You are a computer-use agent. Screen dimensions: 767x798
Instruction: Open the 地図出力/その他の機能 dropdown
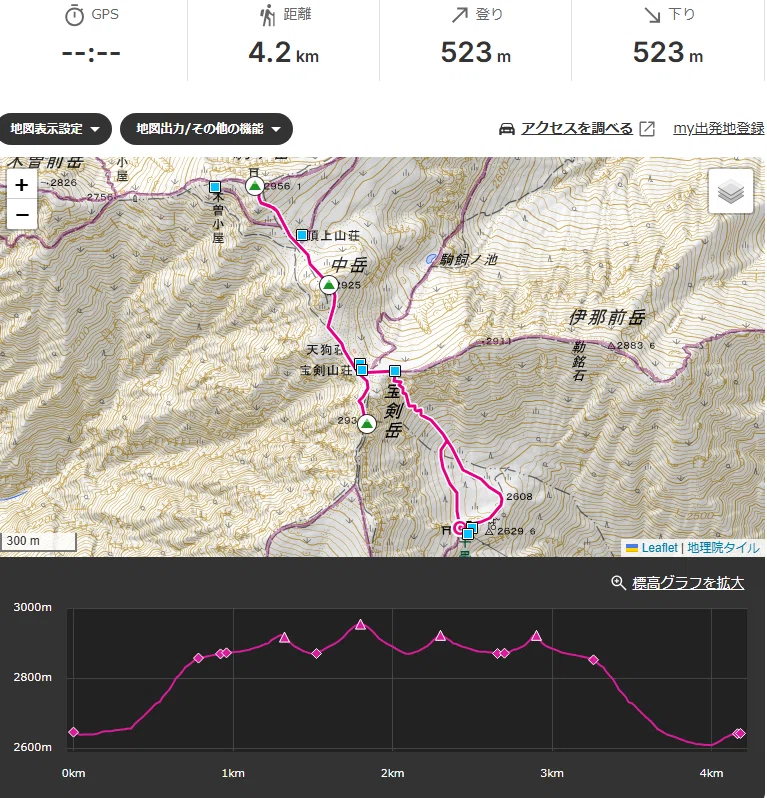[x=206, y=129]
